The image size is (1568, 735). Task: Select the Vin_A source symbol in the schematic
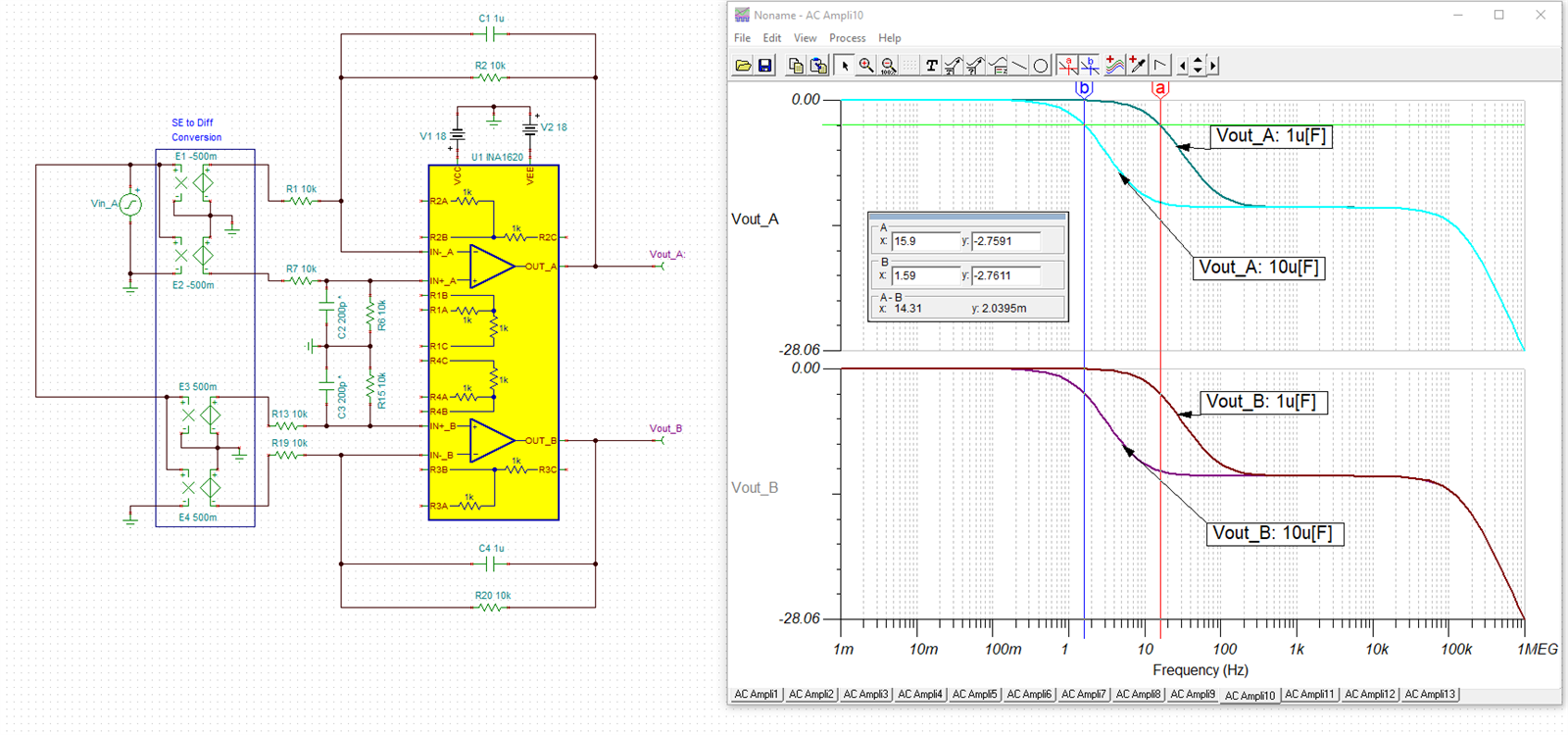click(x=130, y=204)
